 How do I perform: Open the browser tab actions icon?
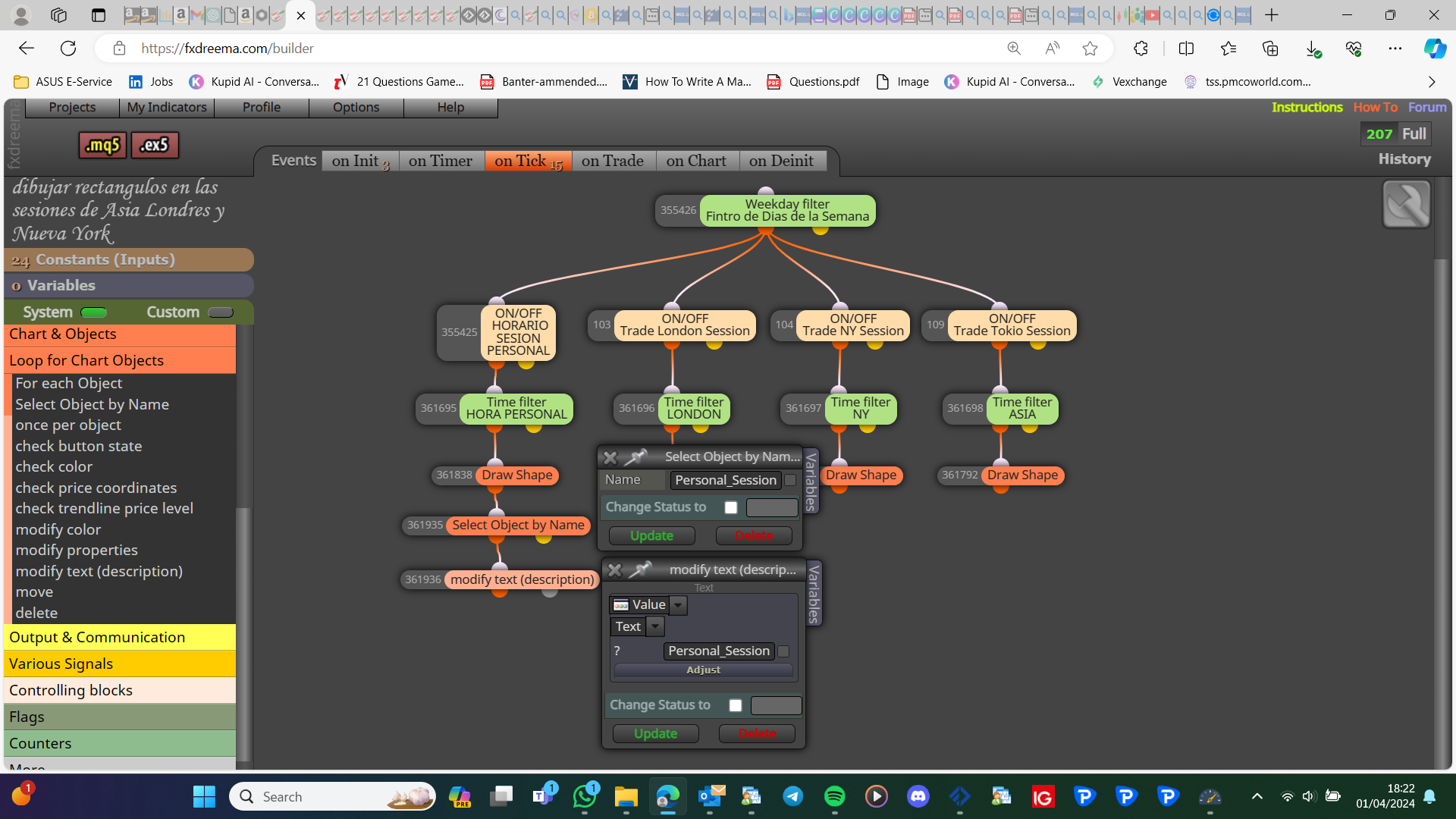coord(98,15)
